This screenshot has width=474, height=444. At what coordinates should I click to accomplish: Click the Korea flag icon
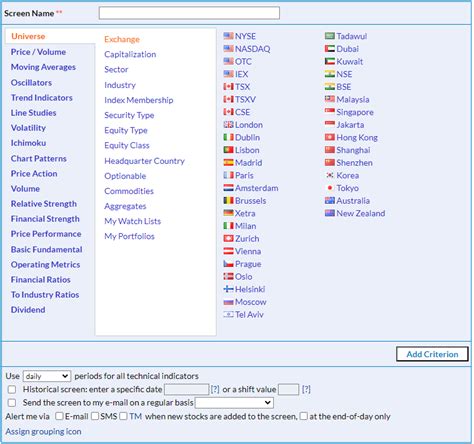coord(330,175)
